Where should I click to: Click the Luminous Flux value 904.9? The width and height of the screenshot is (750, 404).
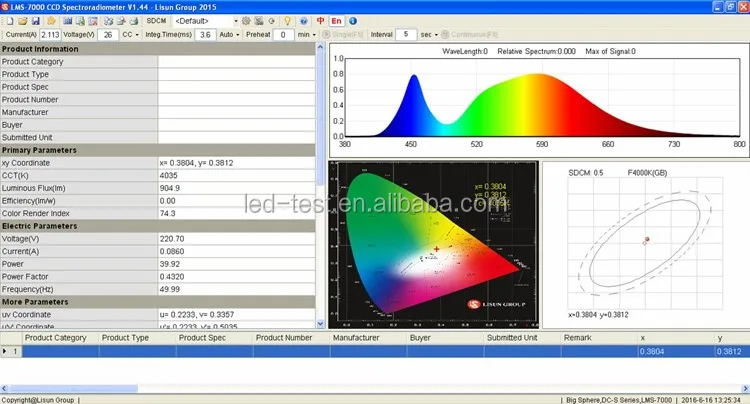170,188
